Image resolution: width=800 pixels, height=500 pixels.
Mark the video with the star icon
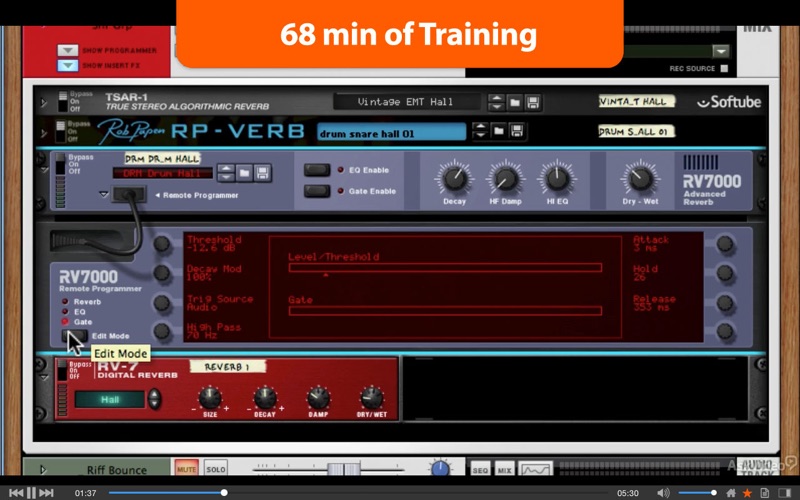(747, 493)
